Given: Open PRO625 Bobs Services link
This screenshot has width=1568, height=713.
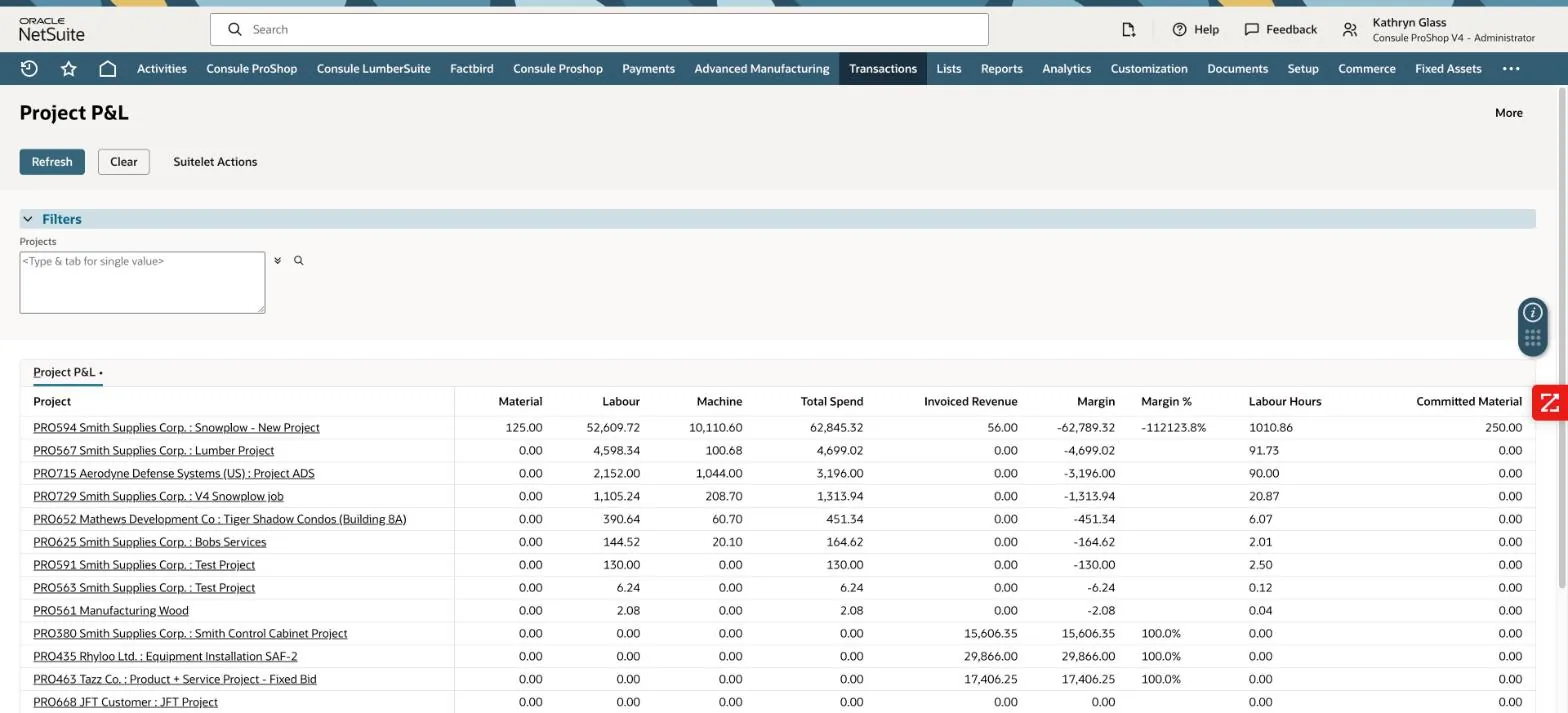Looking at the screenshot, I should tap(149, 543).
